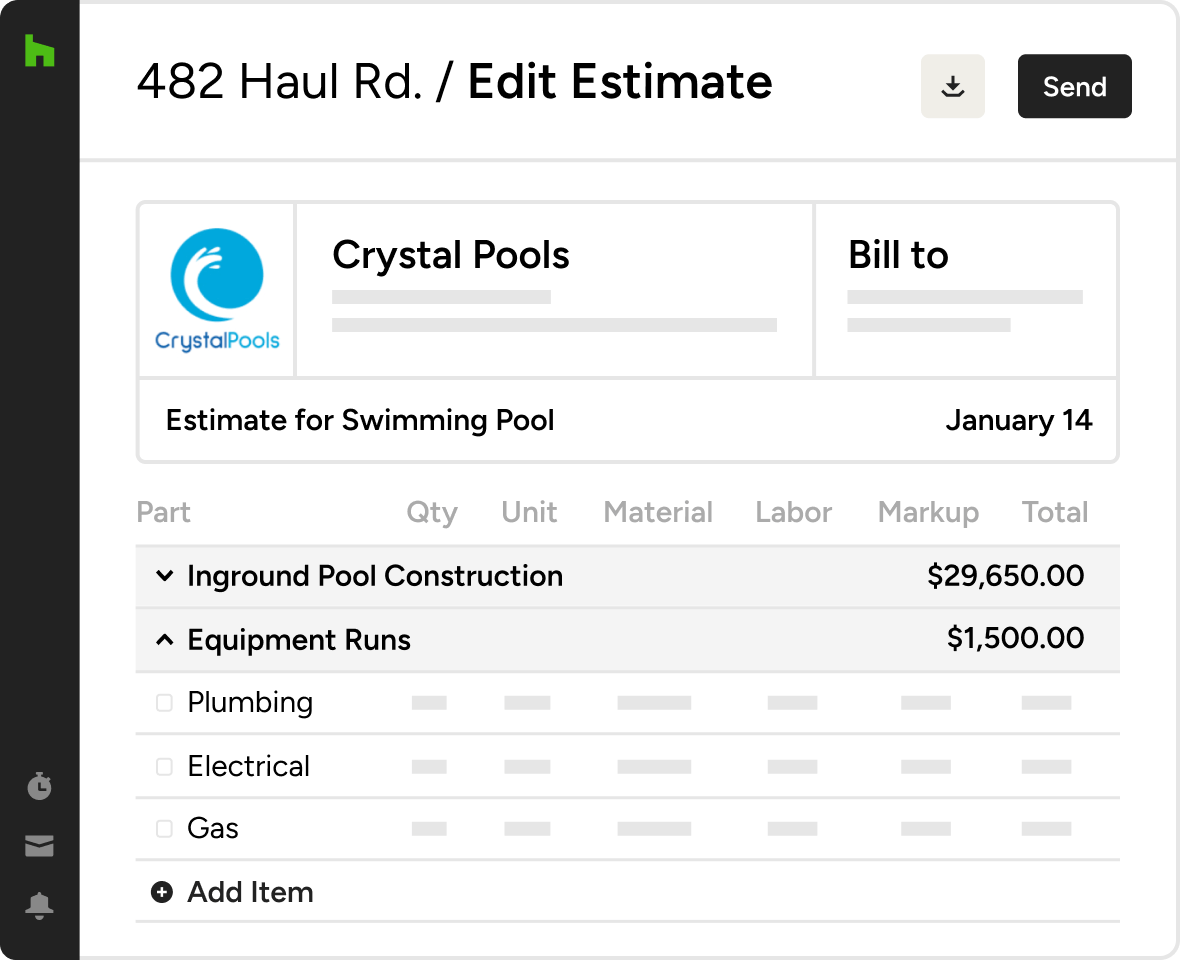
Task: Click the January 14 date
Action: coord(1018,420)
